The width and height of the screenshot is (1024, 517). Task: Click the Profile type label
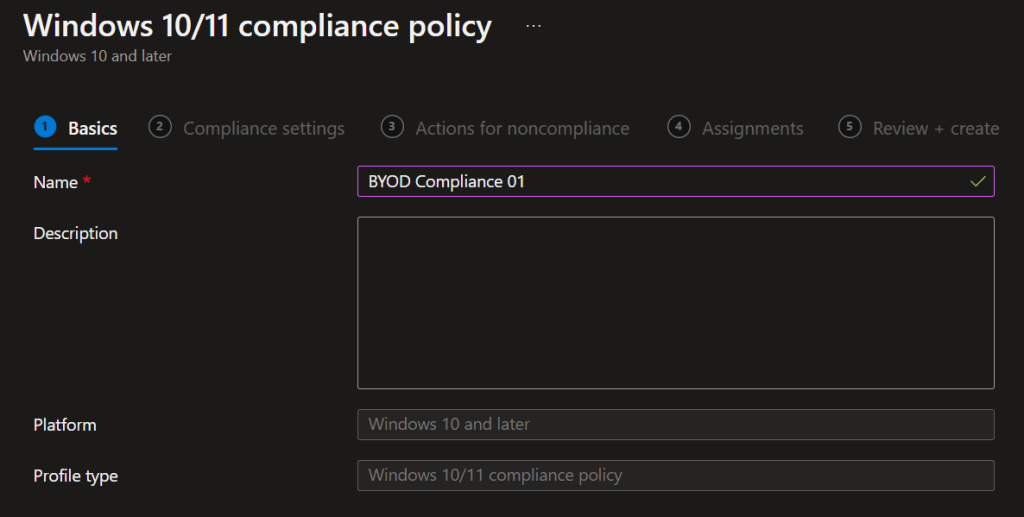[75, 476]
